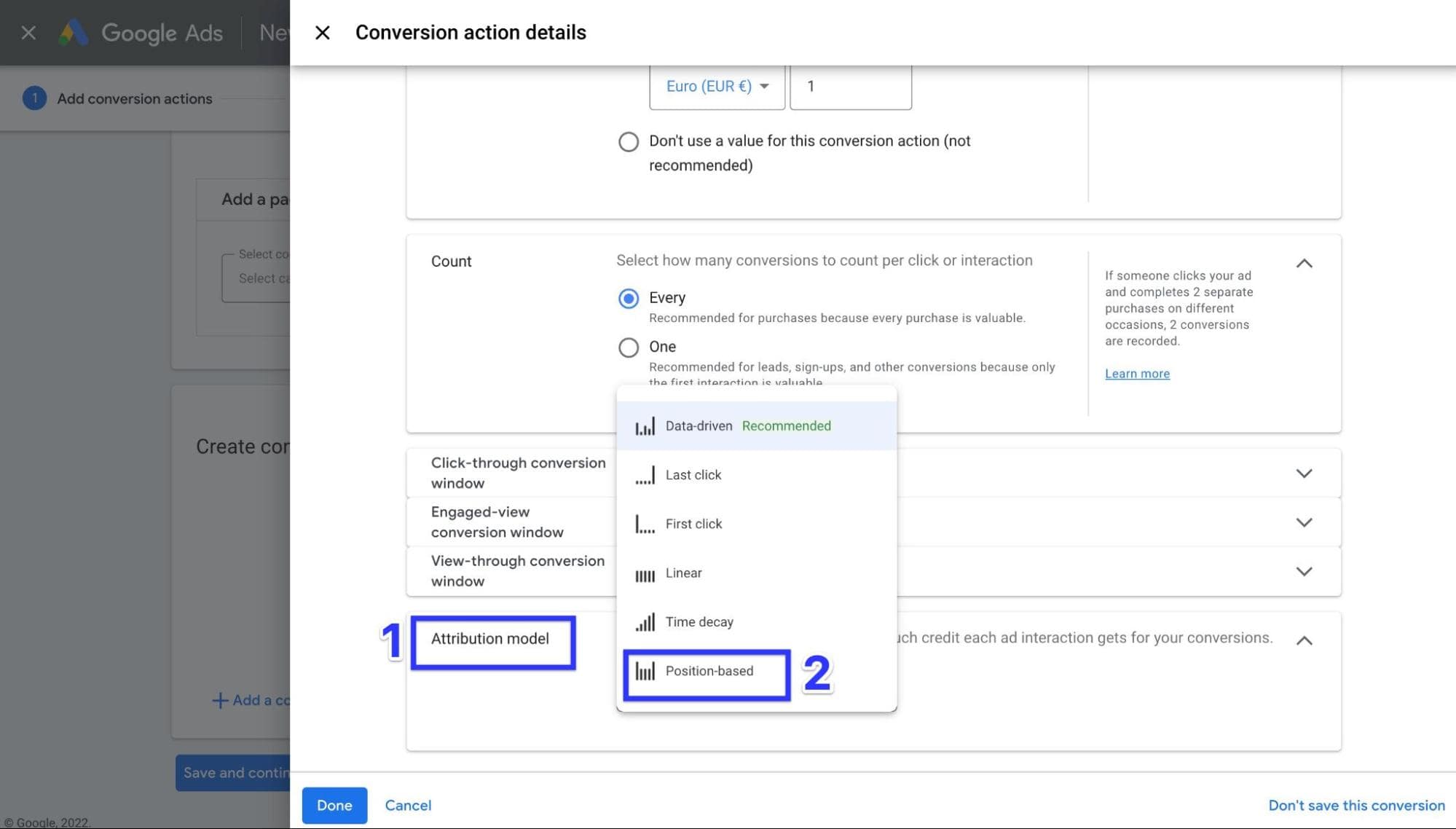Viewport: 1456px width, 829px height.
Task: Open the Euro currency dropdown
Action: tap(717, 87)
